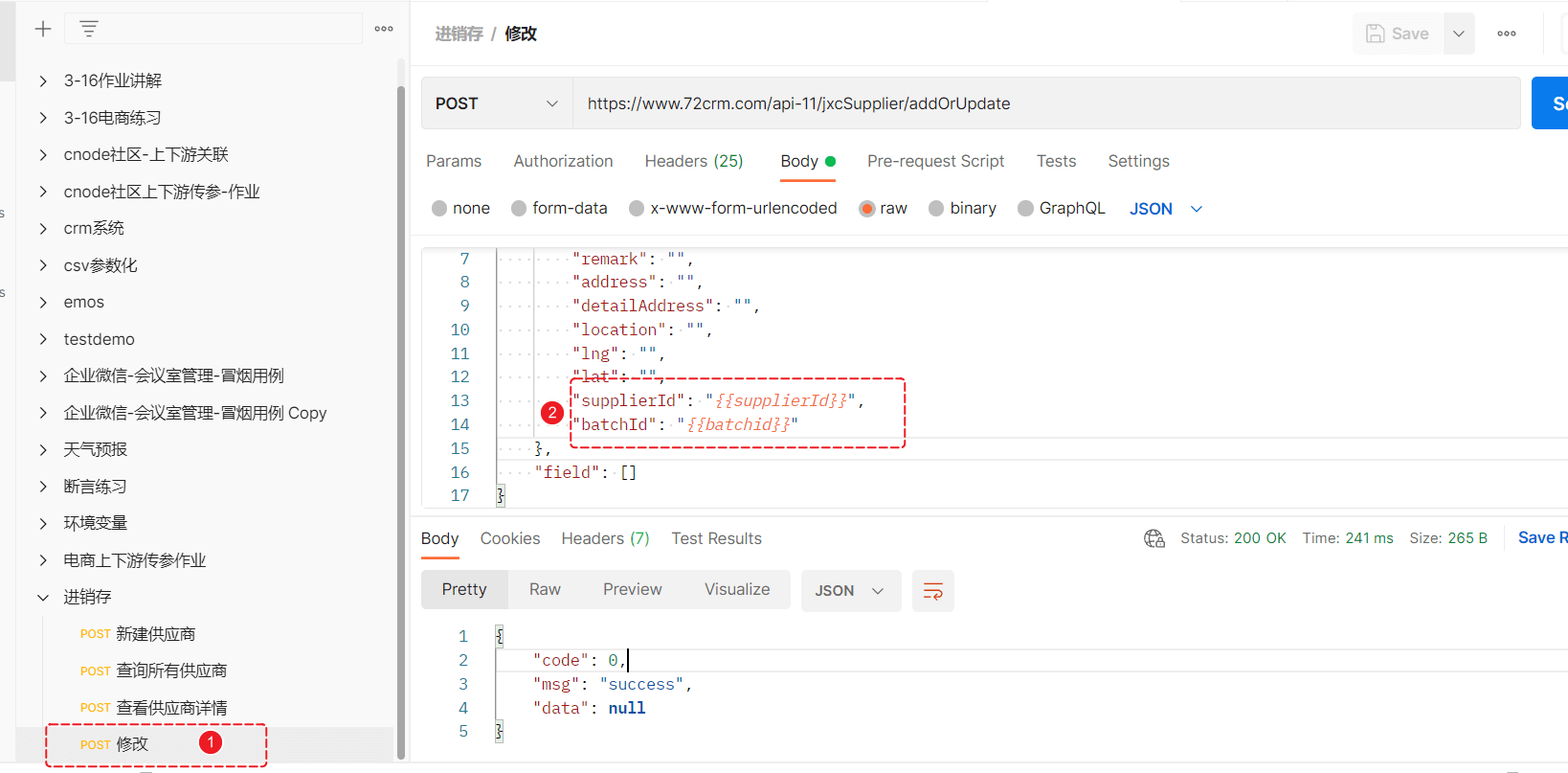The width and height of the screenshot is (1568, 773).
Task: Open the JSON raw format dropdown
Action: point(1165,209)
